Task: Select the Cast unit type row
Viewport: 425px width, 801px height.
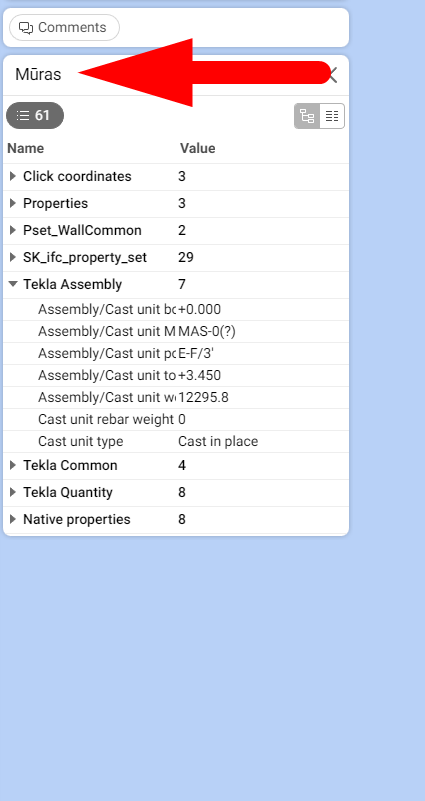Action: pyautogui.click(x=176, y=441)
